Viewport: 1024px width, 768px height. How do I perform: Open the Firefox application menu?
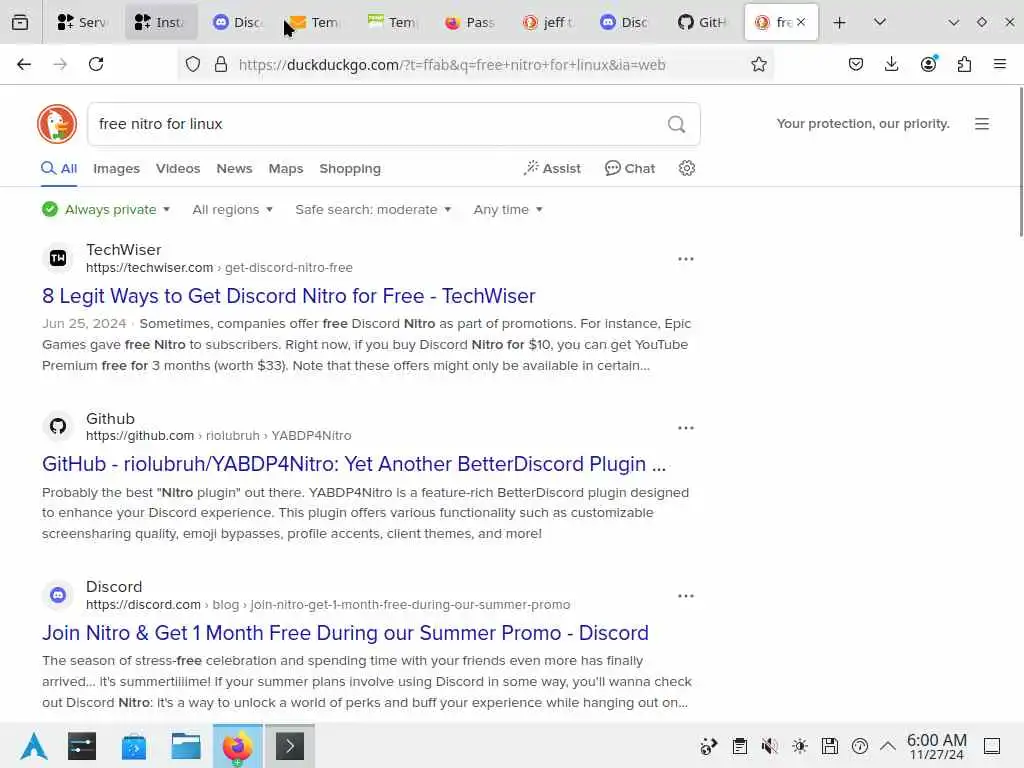tap(999, 64)
